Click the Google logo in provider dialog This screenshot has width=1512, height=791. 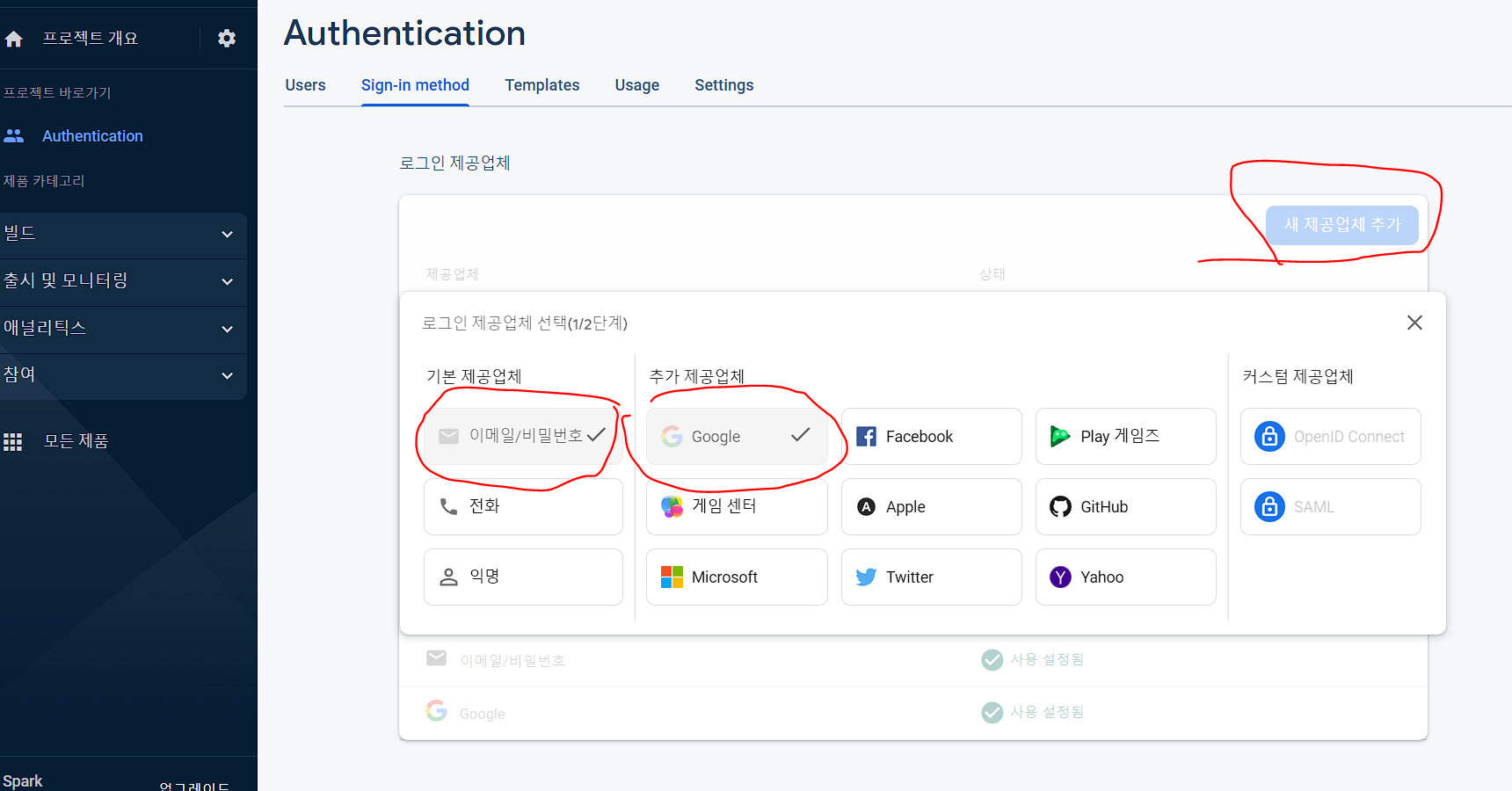coord(672,437)
